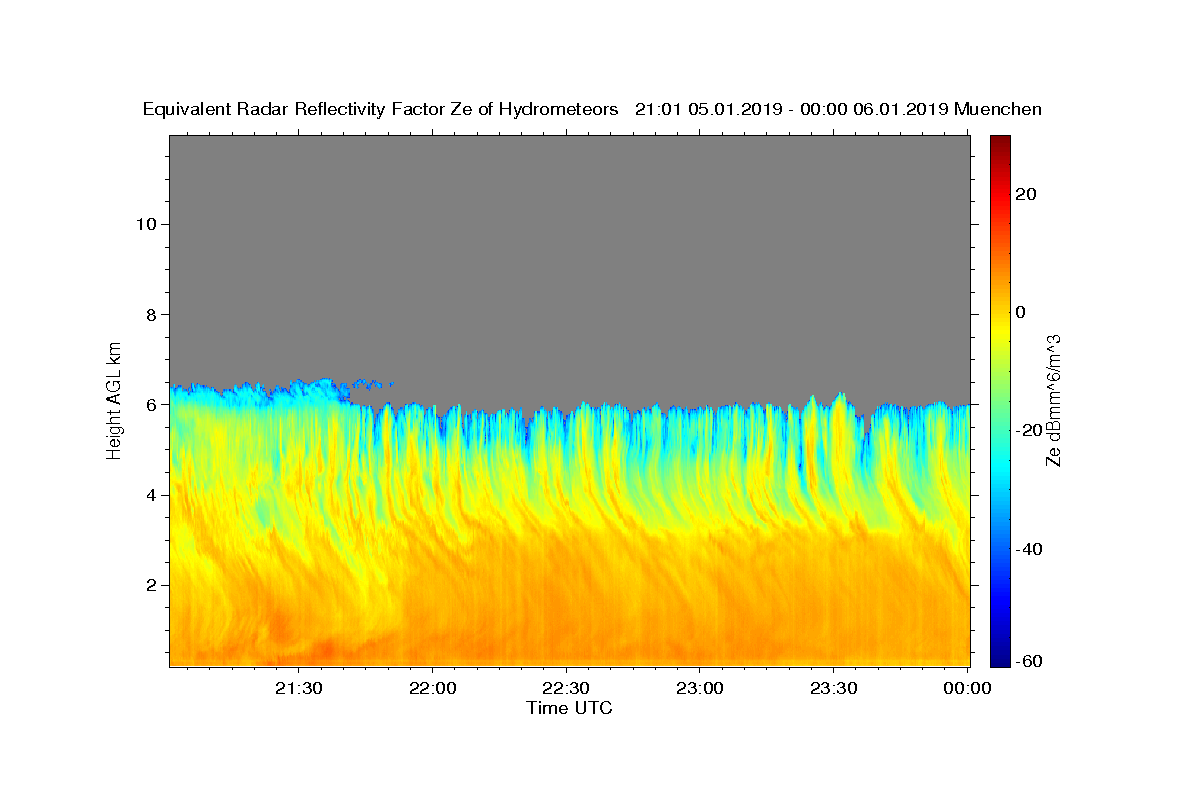Click the 00:00 time tick label
Image resolution: width=1200 pixels, height=800 pixels.
pos(967,688)
